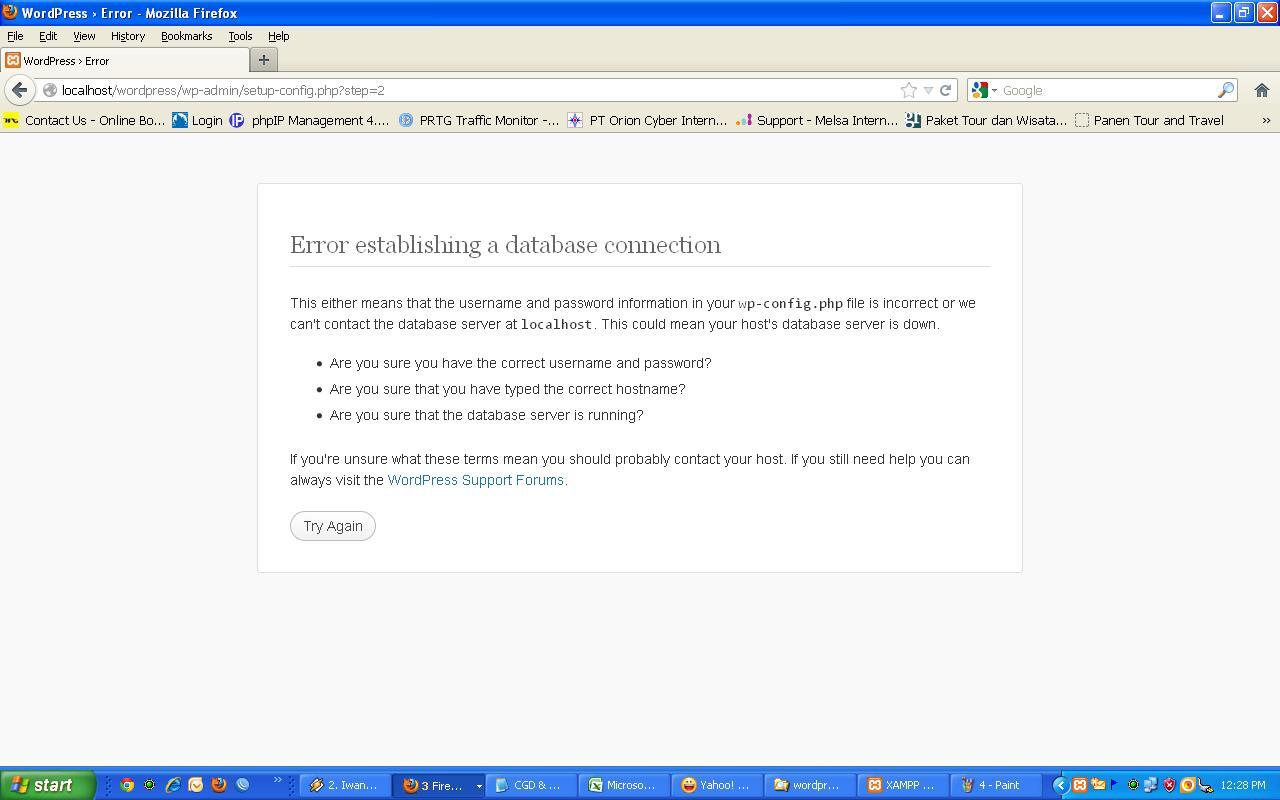This screenshot has width=1280, height=800.
Task: Show more bookmarks via toolbar chevron
Action: [1266, 120]
